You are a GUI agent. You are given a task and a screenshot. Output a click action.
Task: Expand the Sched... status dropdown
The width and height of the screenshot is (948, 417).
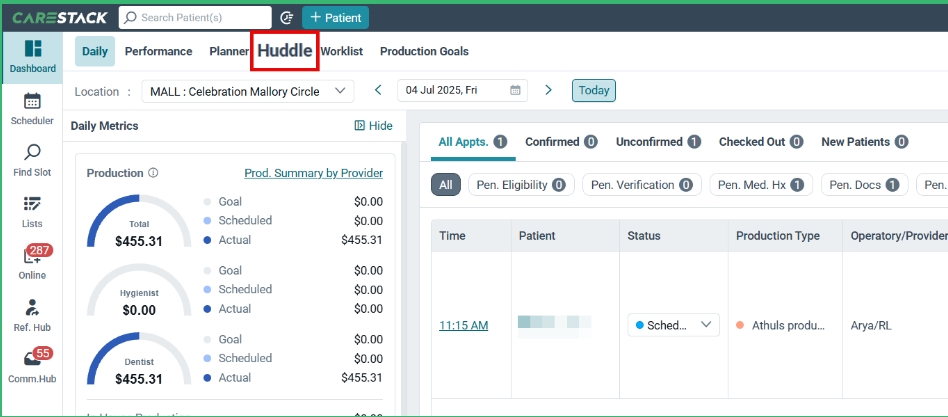tap(674, 325)
